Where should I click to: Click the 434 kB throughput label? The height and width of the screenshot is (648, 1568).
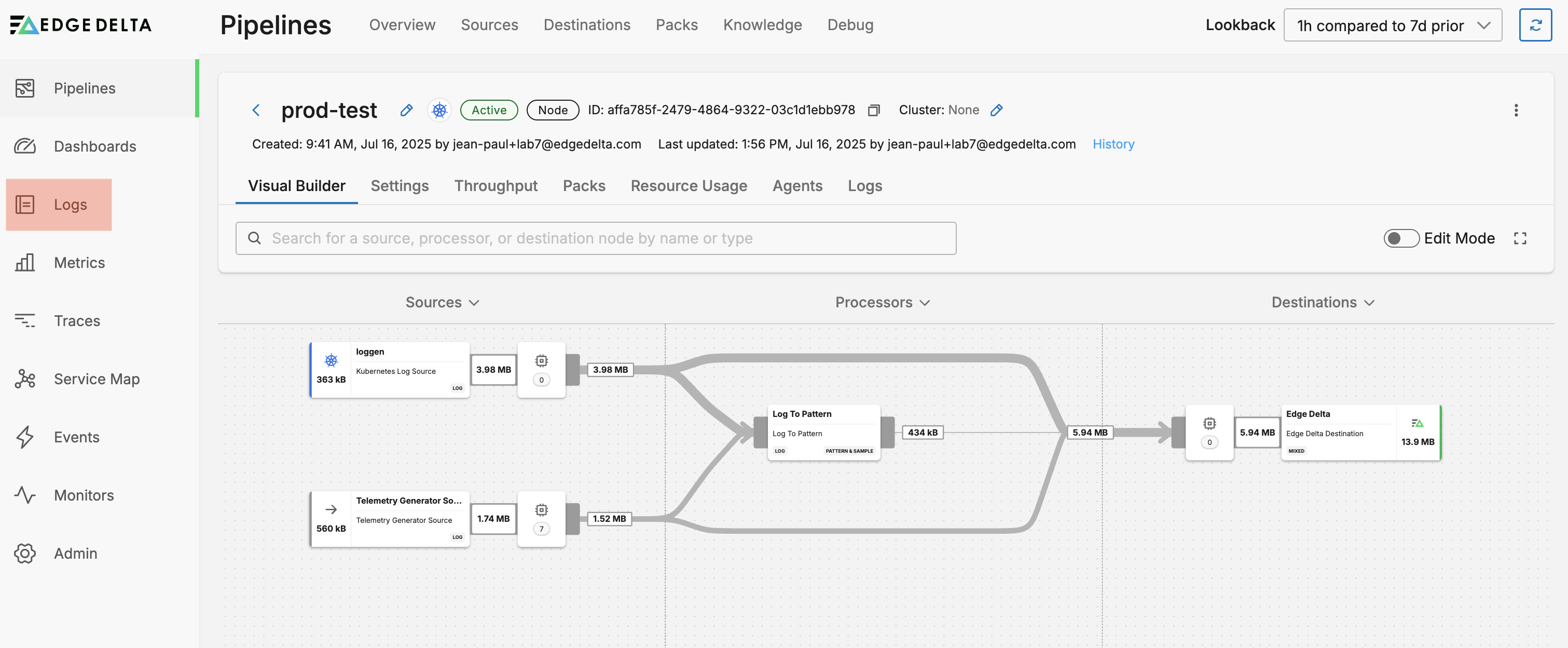pyautogui.click(x=922, y=433)
